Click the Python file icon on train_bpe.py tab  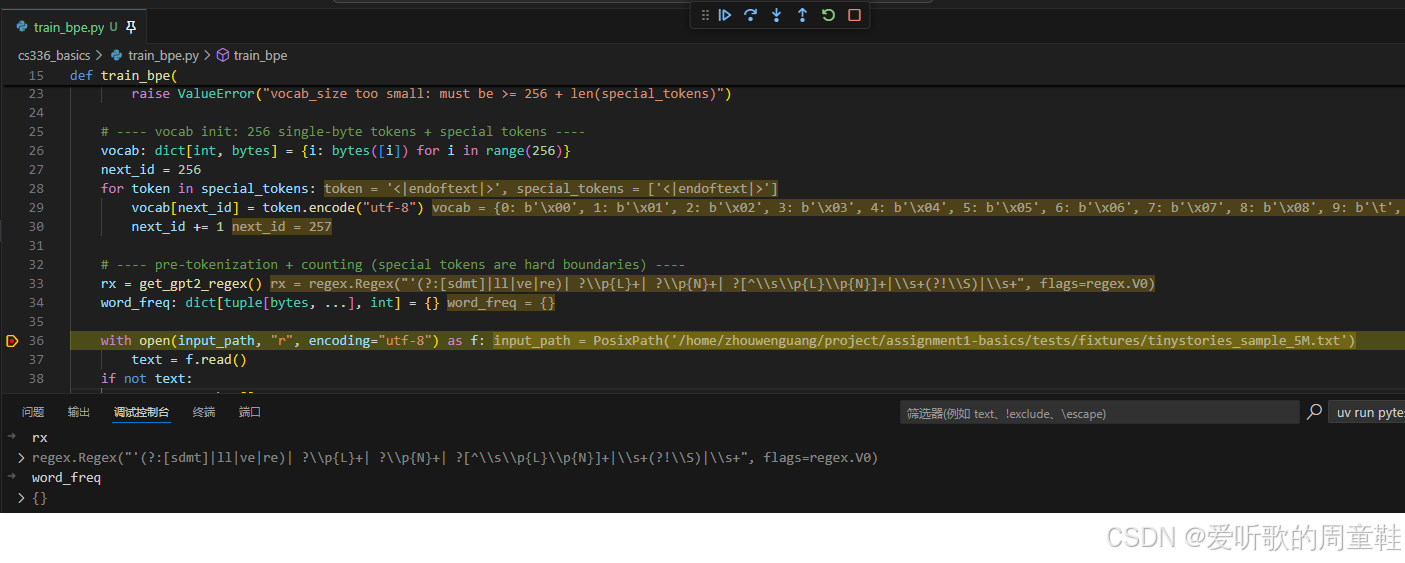(22, 27)
